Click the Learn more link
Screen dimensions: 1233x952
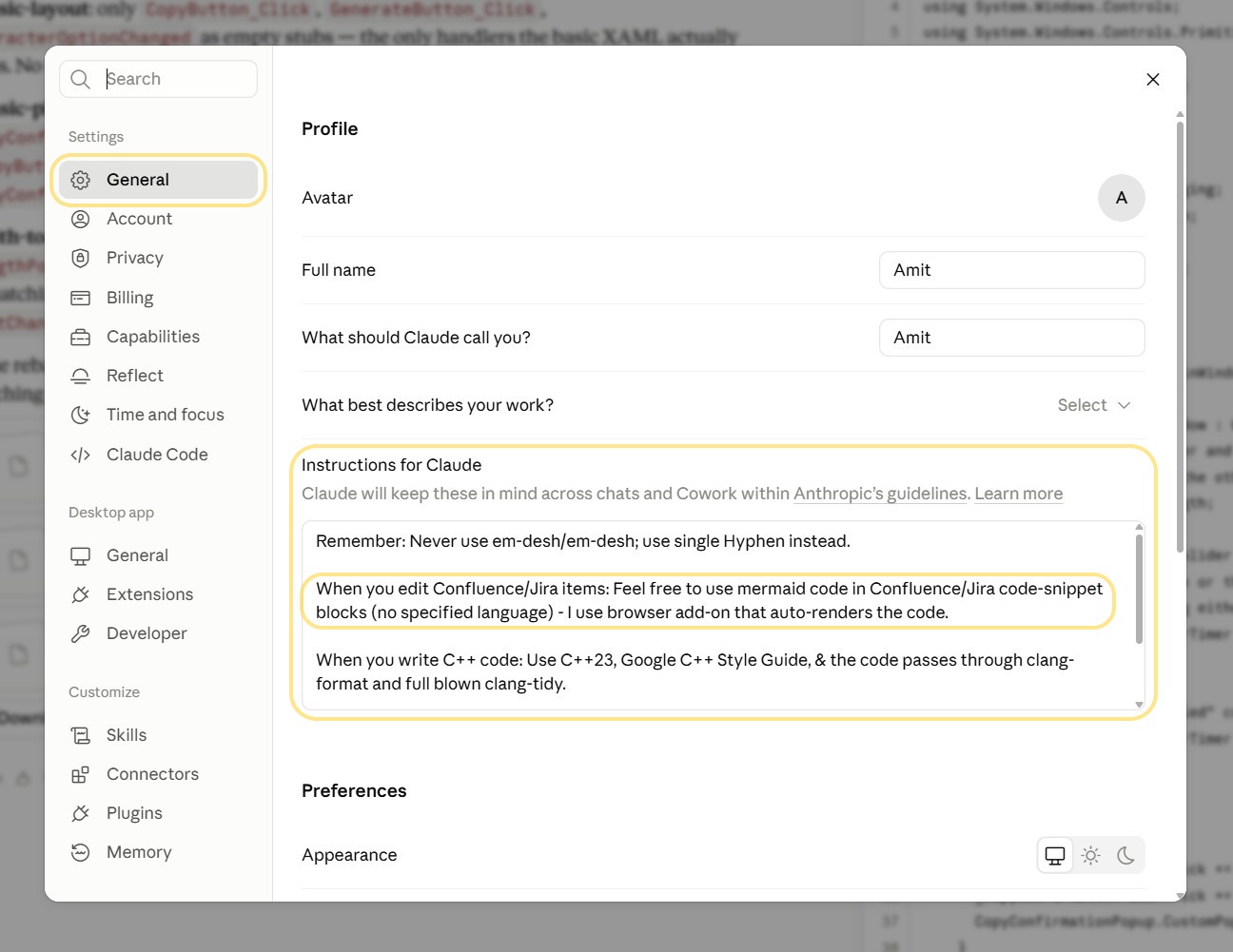point(1019,494)
